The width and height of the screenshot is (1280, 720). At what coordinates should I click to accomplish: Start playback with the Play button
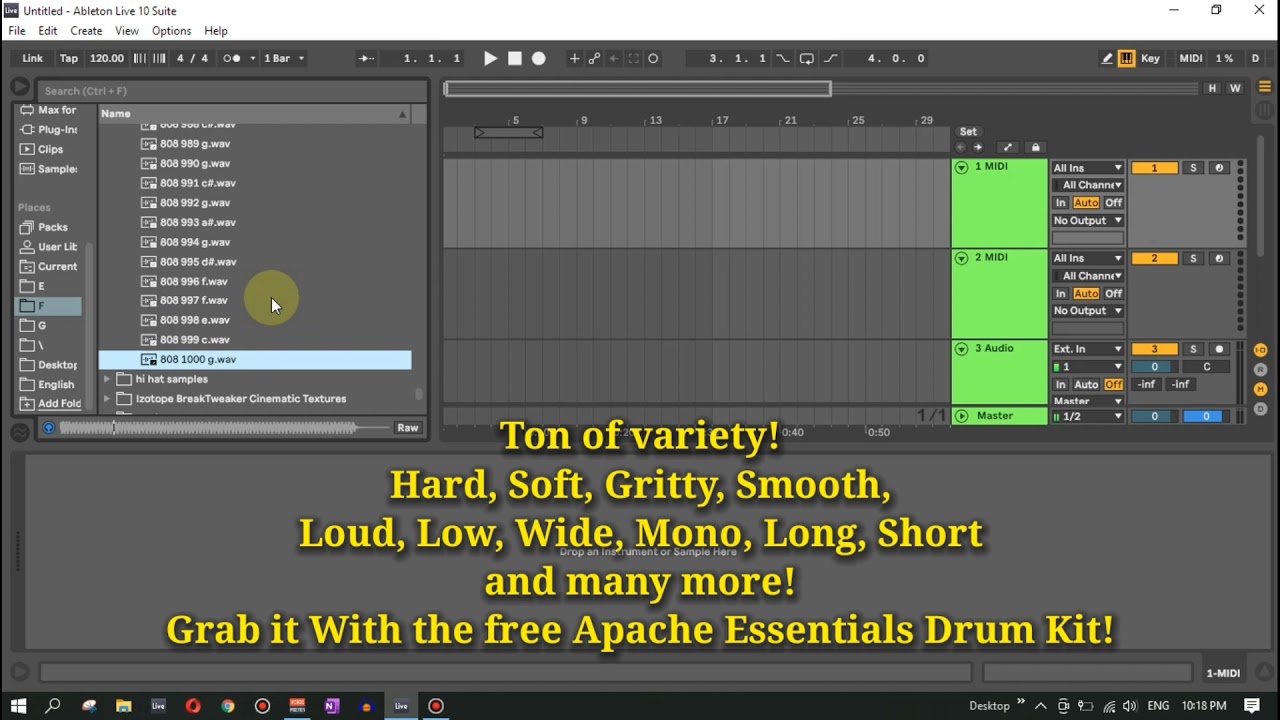pos(490,58)
